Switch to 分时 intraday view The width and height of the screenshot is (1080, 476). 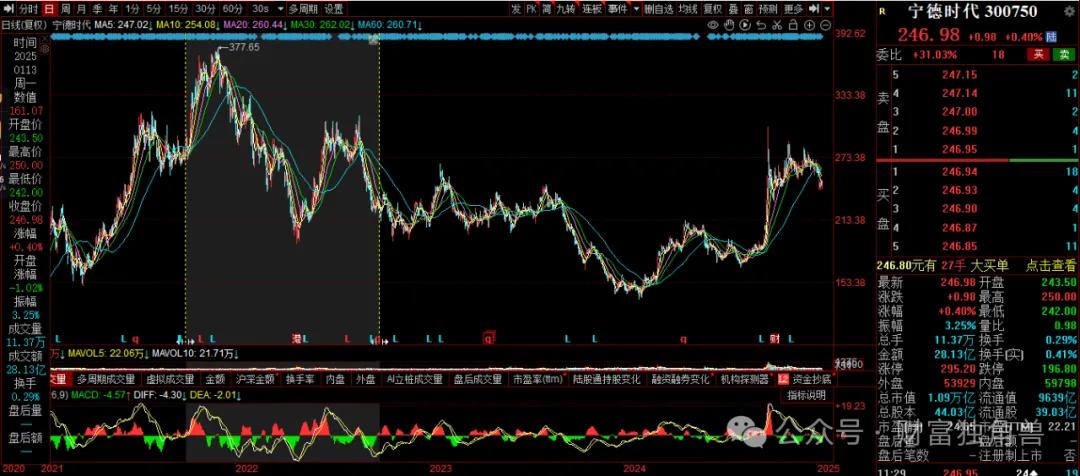pos(28,9)
